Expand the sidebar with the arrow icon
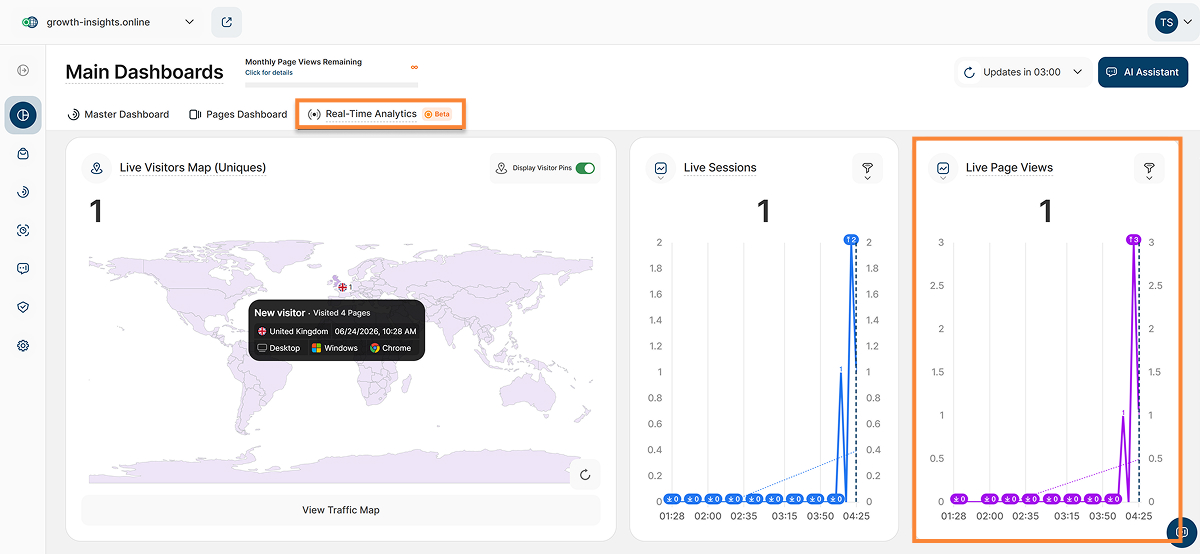This screenshot has width=1200, height=555. (23, 70)
